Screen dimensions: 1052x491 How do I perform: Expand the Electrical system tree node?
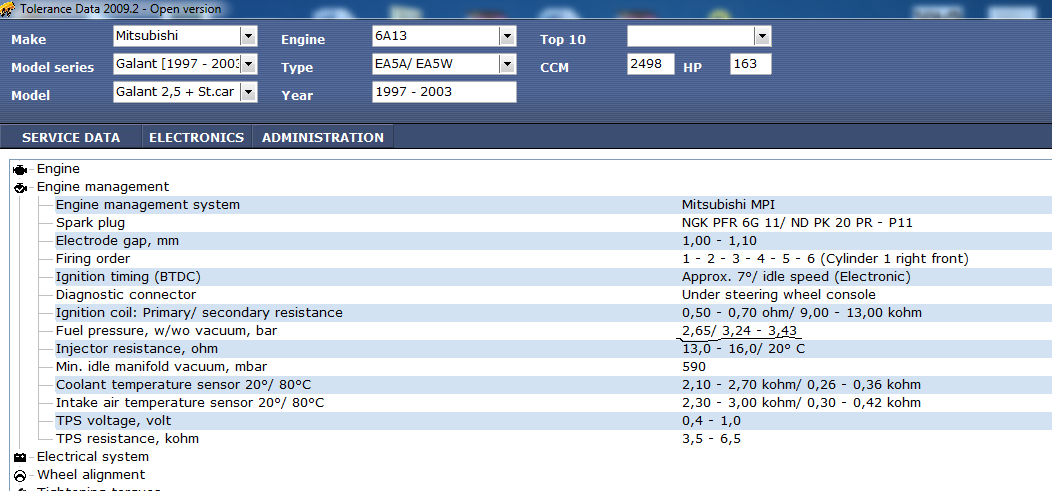coord(93,457)
